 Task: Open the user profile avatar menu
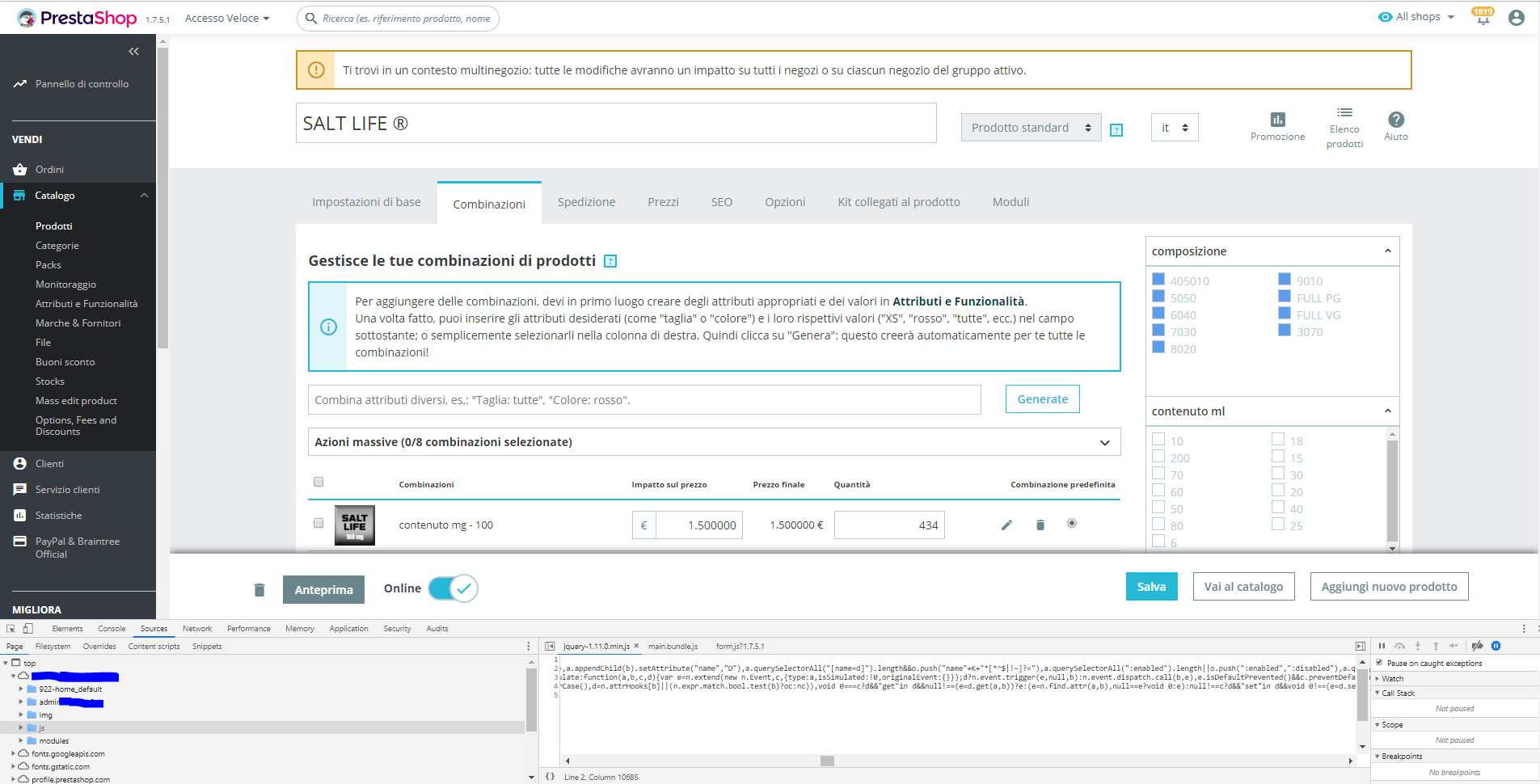coord(1517,18)
